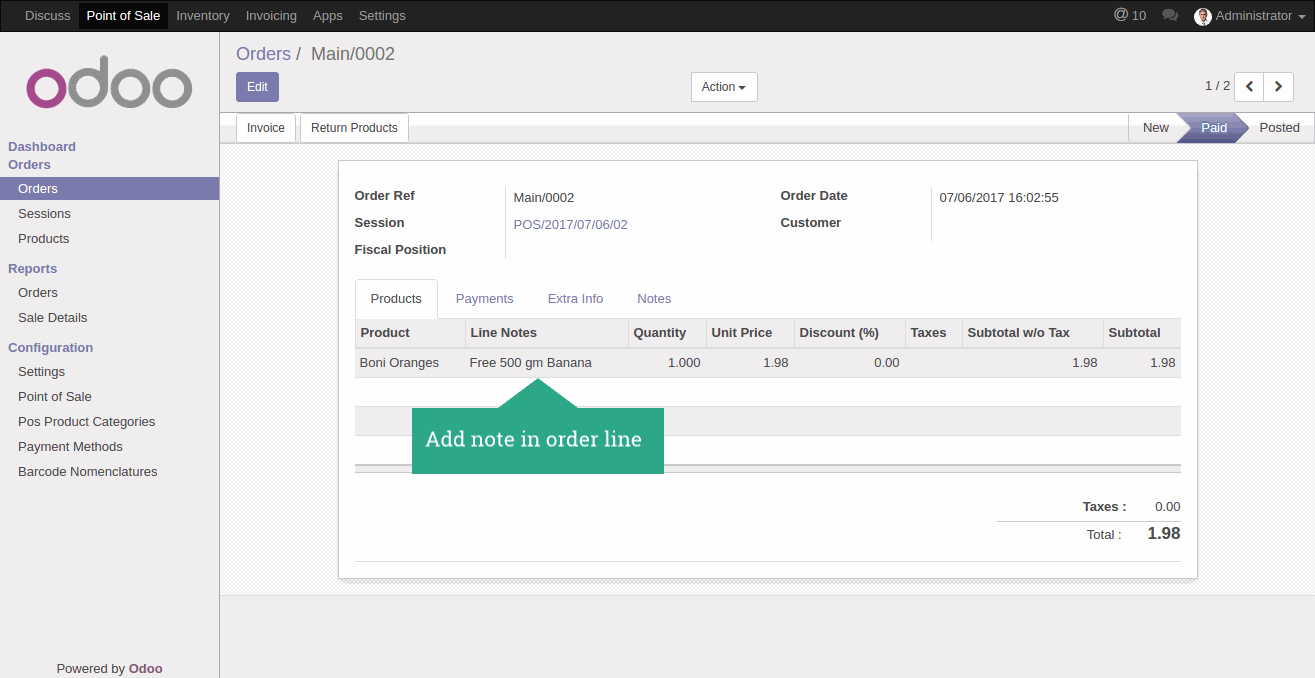This screenshot has width=1315, height=678.
Task: Open the Apps menu
Action: click(328, 16)
